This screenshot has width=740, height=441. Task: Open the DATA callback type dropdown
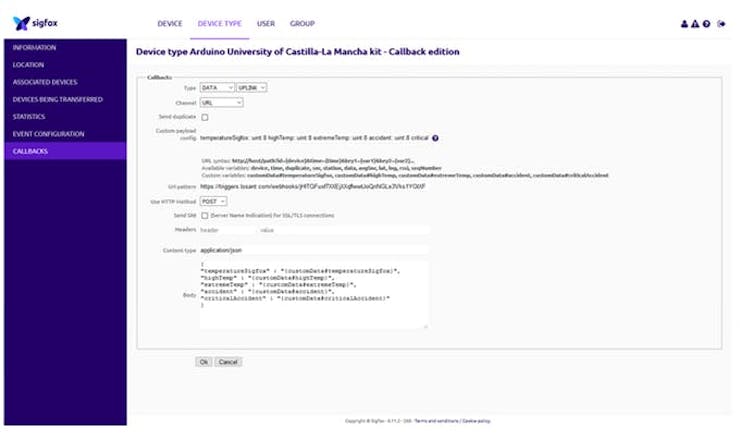(217, 88)
